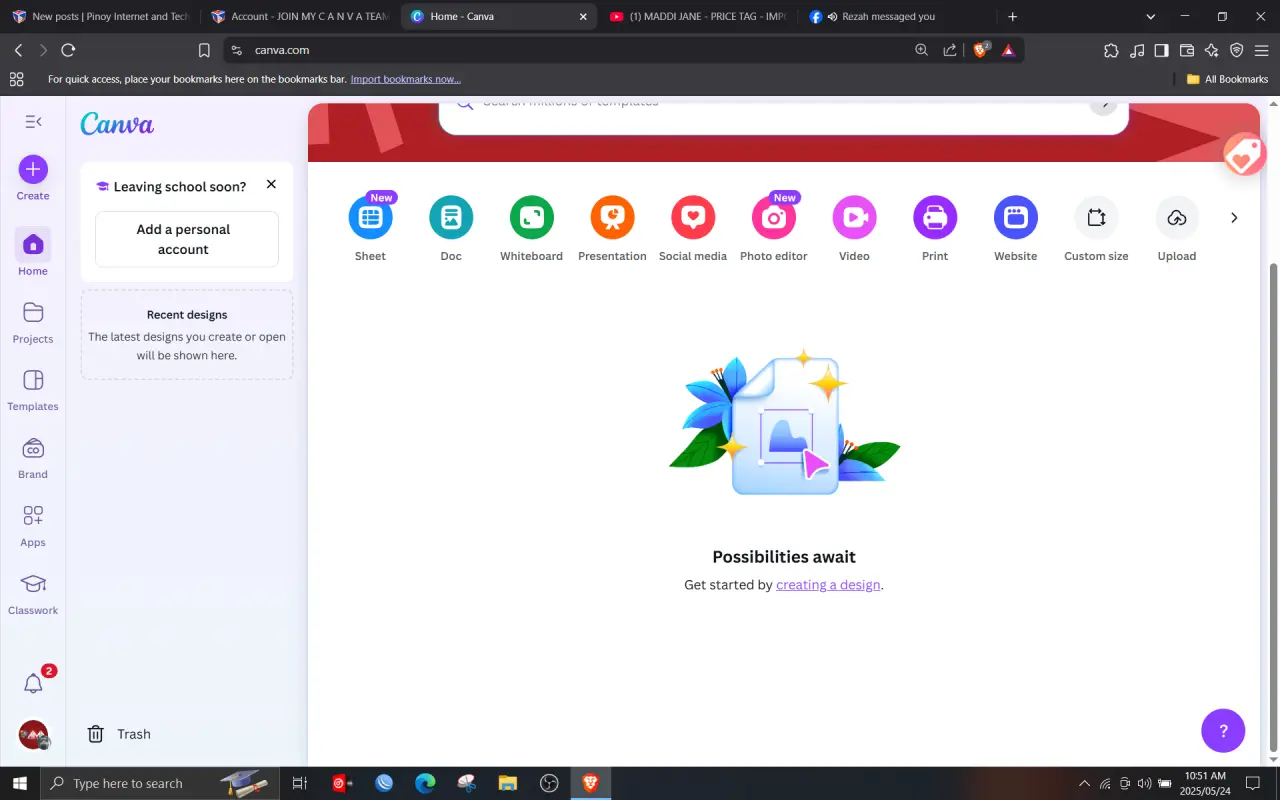Open the Sheet design type
Screen dimensions: 1280x800
click(370, 218)
